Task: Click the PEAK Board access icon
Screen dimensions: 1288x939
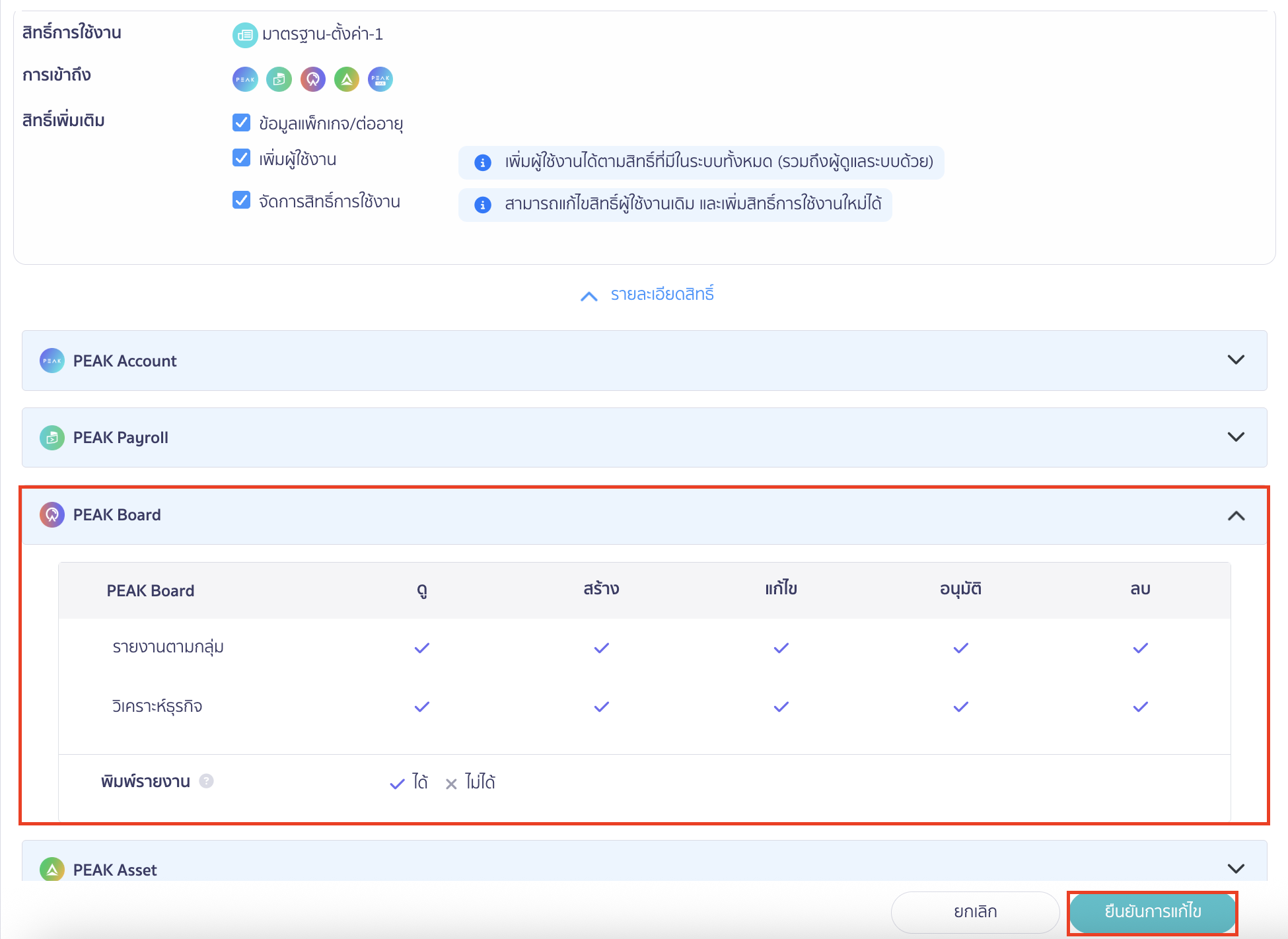Action: click(313, 79)
